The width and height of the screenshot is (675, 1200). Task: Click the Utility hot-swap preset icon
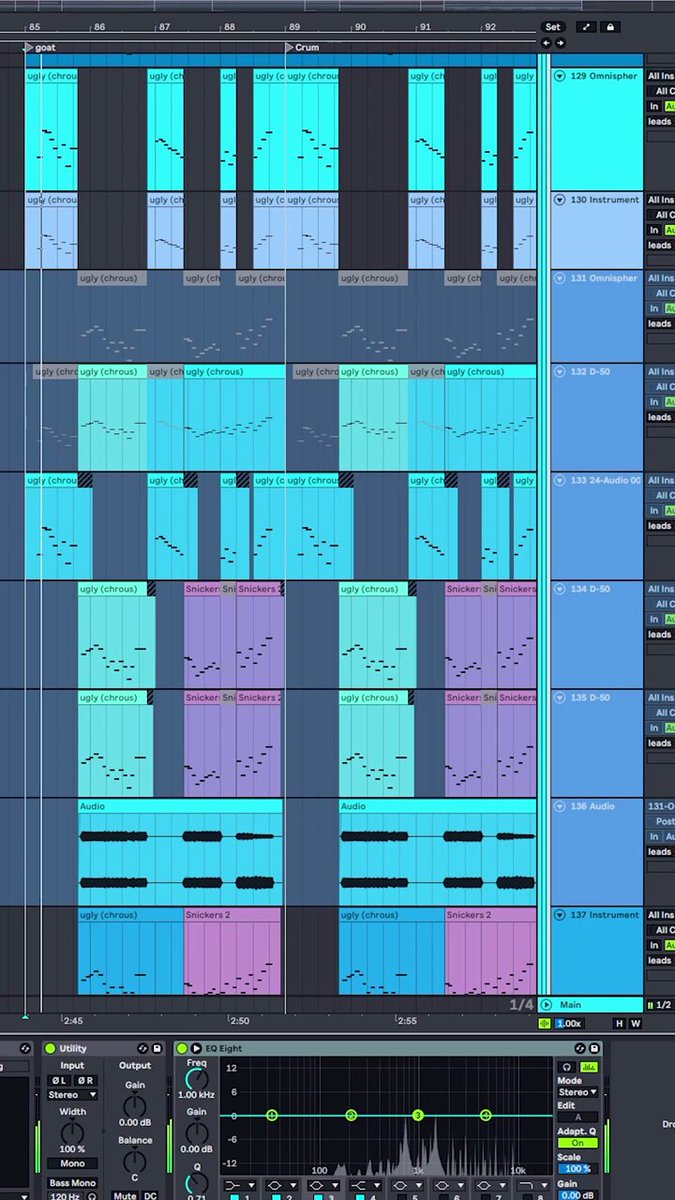[143, 1048]
